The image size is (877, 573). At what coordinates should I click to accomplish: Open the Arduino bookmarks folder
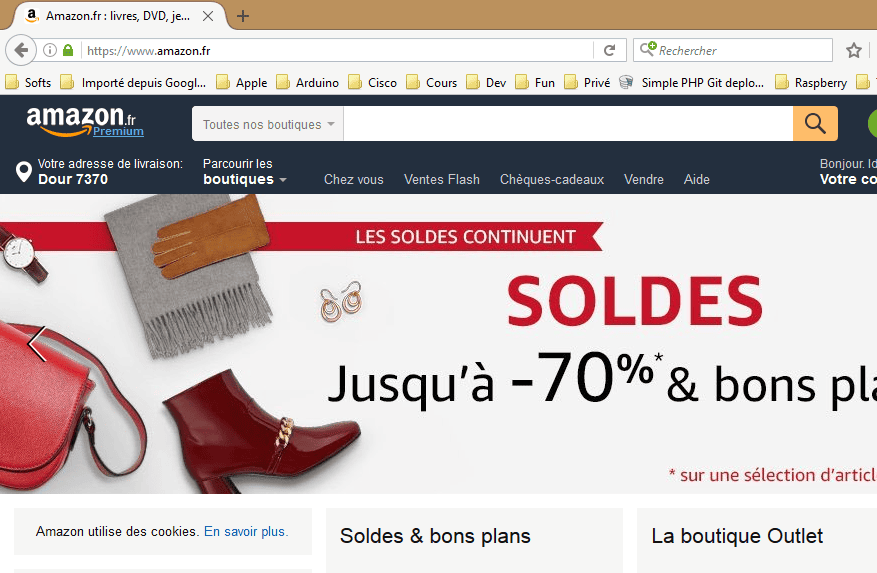308,83
